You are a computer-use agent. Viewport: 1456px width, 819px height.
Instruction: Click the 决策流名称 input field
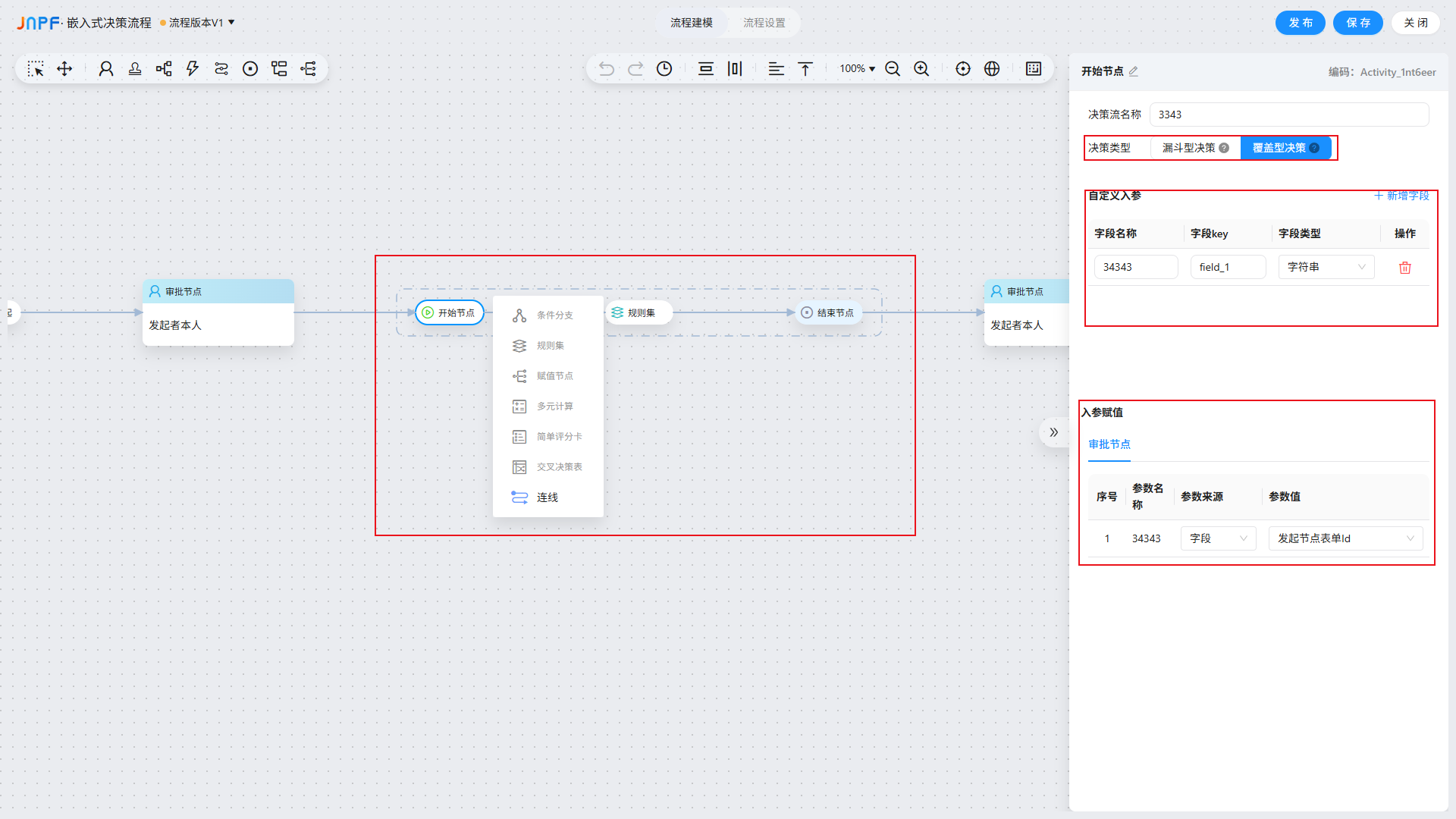pos(1288,115)
